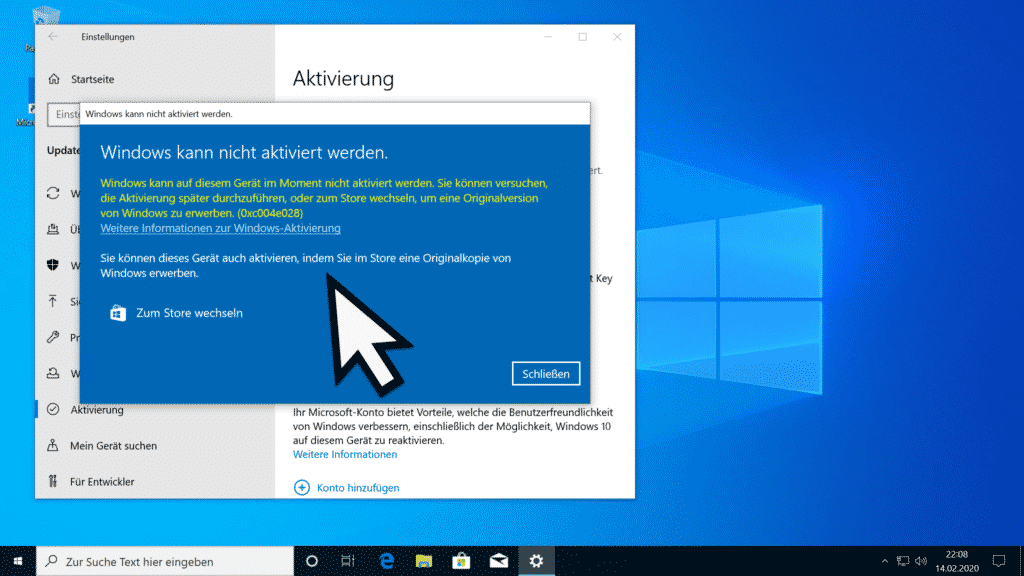Click the wrench troubleshooting icon in sidebar
1024x576 pixels.
tap(53, 337)
